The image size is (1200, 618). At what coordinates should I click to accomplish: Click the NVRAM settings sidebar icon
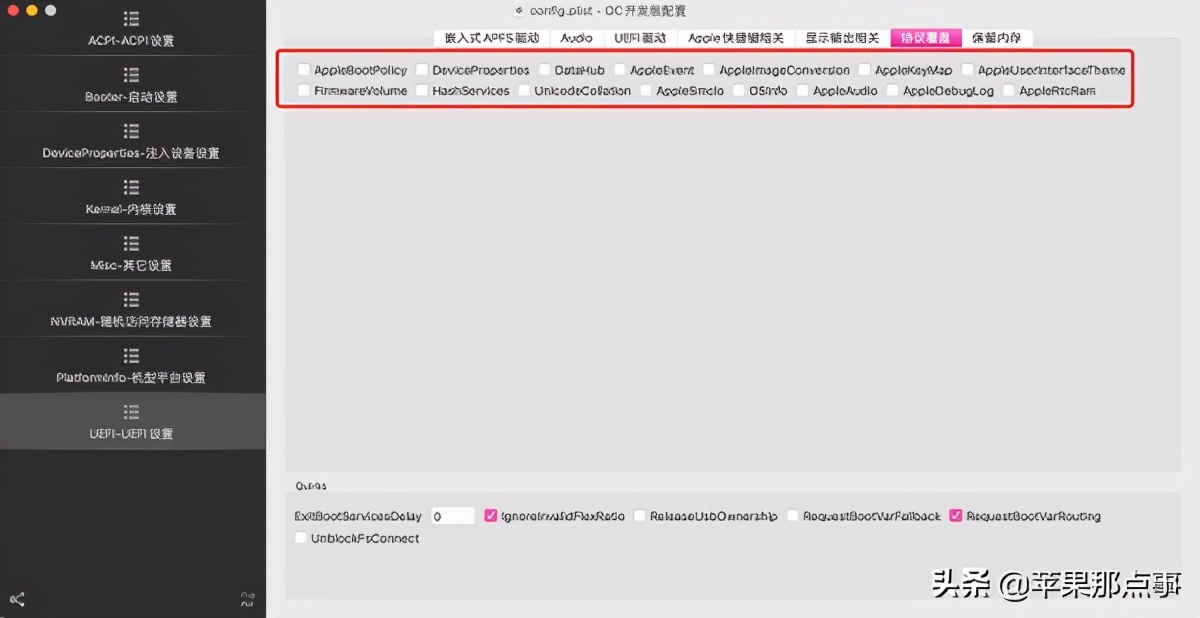133,298
